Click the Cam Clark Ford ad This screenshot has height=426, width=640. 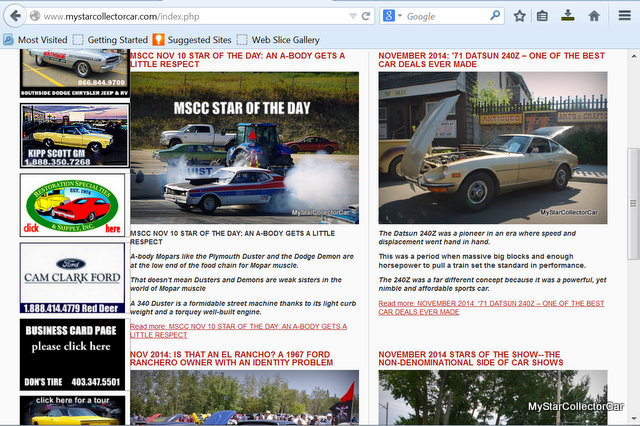click(73, 278)
